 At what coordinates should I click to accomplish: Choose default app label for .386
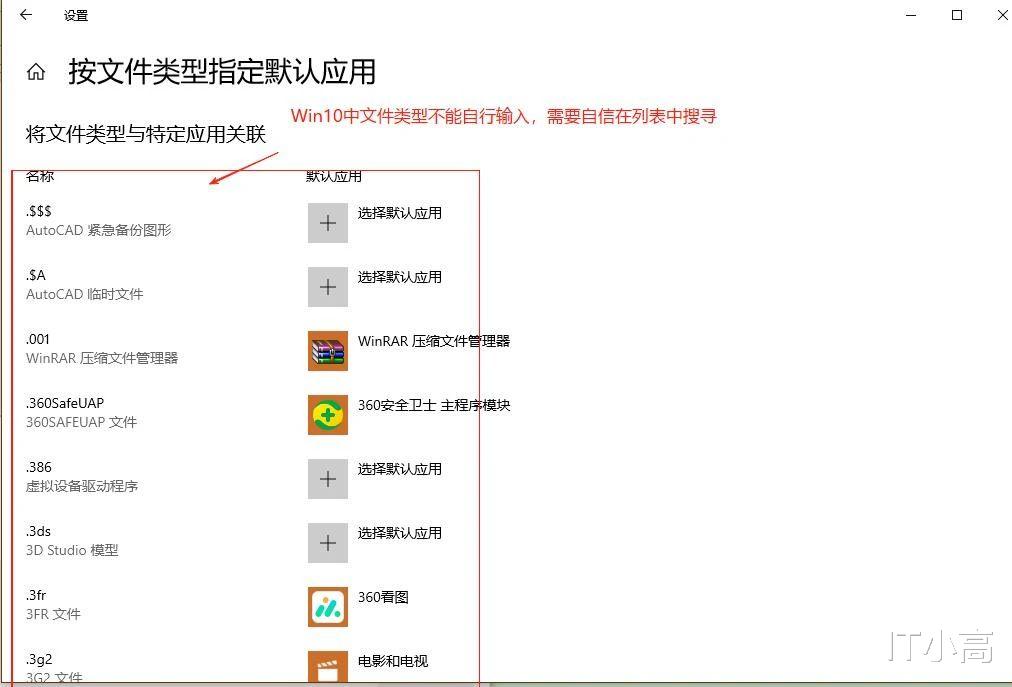point(400,469)
